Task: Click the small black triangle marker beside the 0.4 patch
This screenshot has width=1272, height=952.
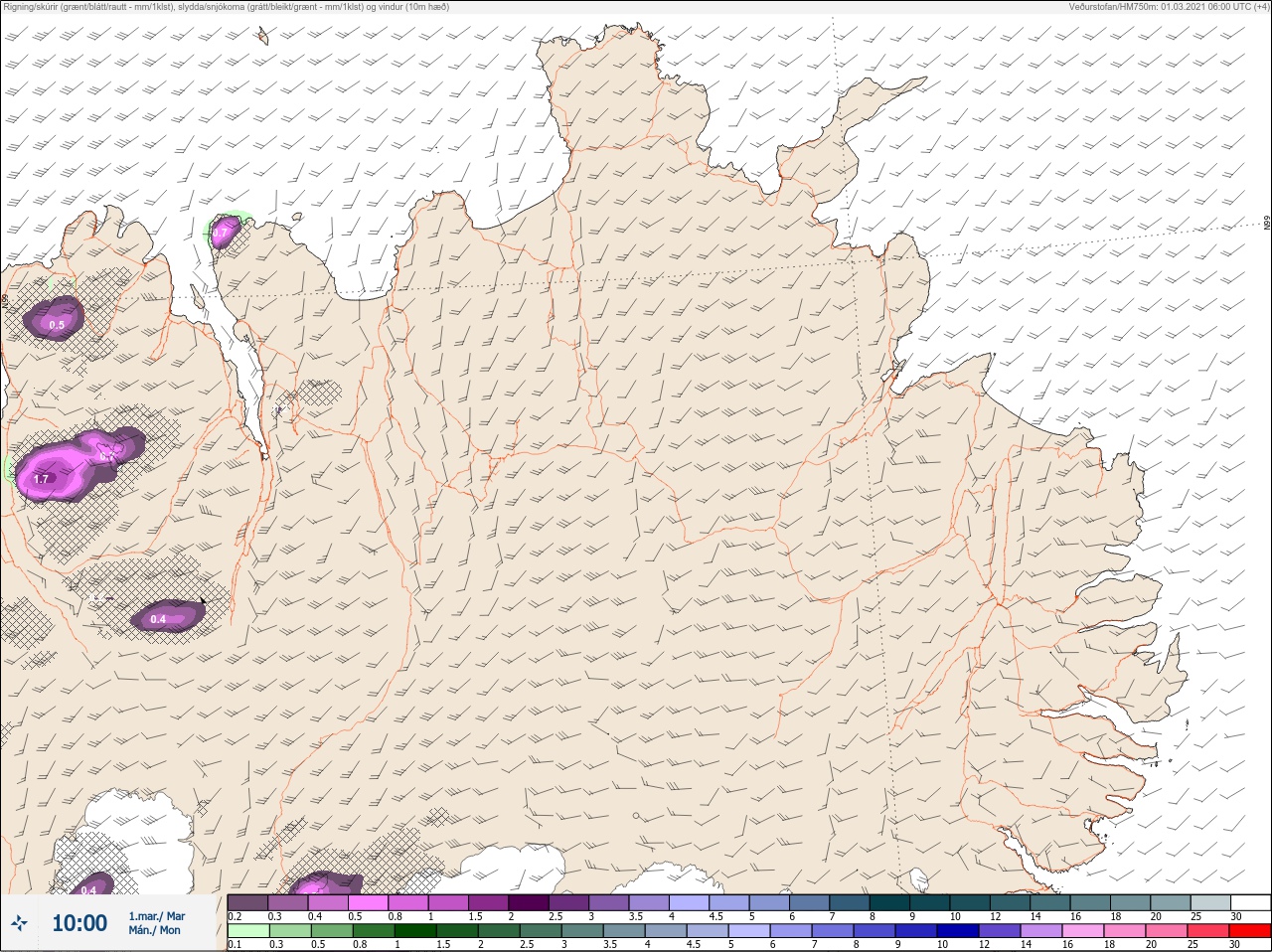Action: [203, 600]
